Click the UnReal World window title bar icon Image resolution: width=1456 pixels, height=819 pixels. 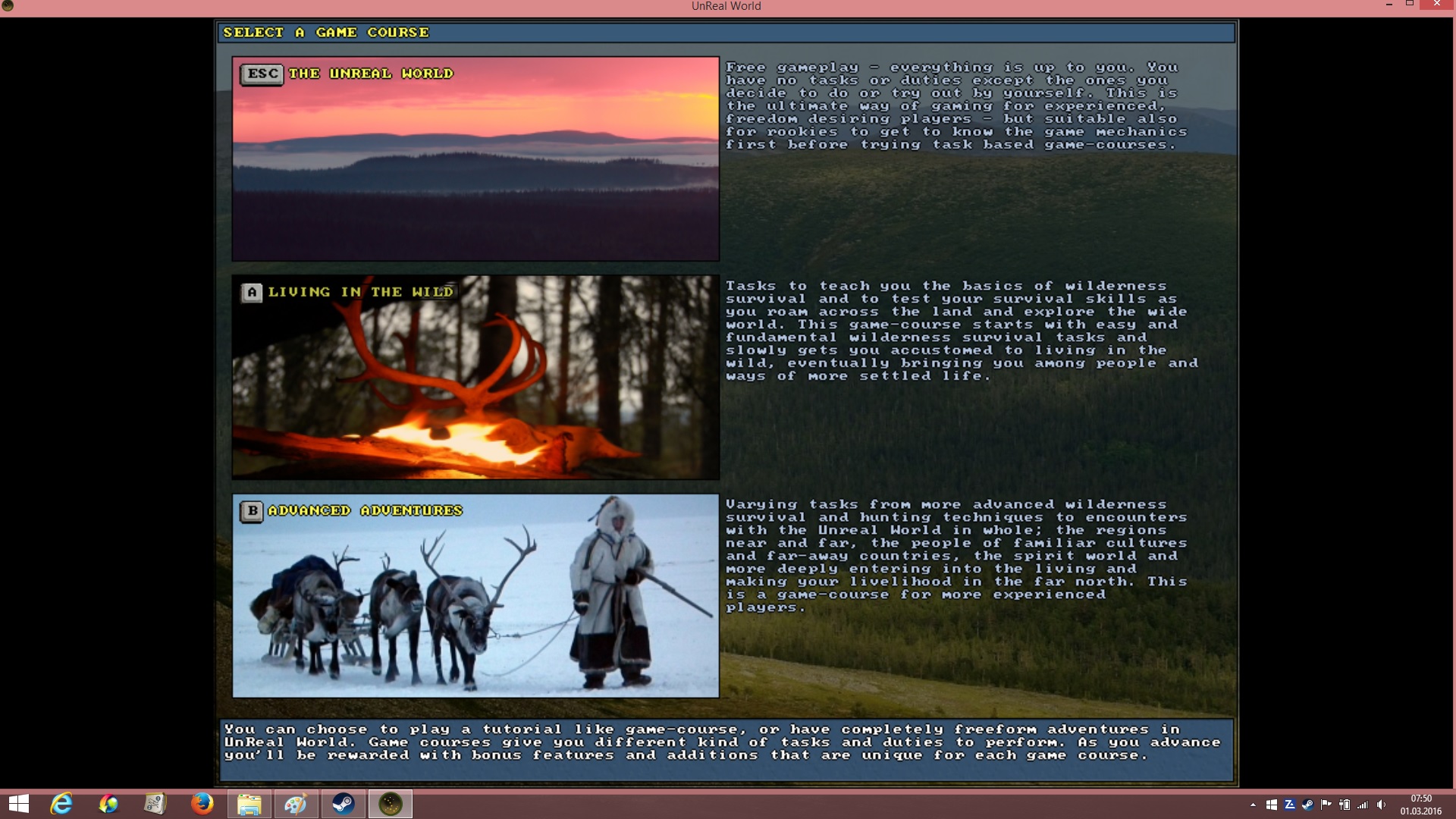click(x=8, y=6)
